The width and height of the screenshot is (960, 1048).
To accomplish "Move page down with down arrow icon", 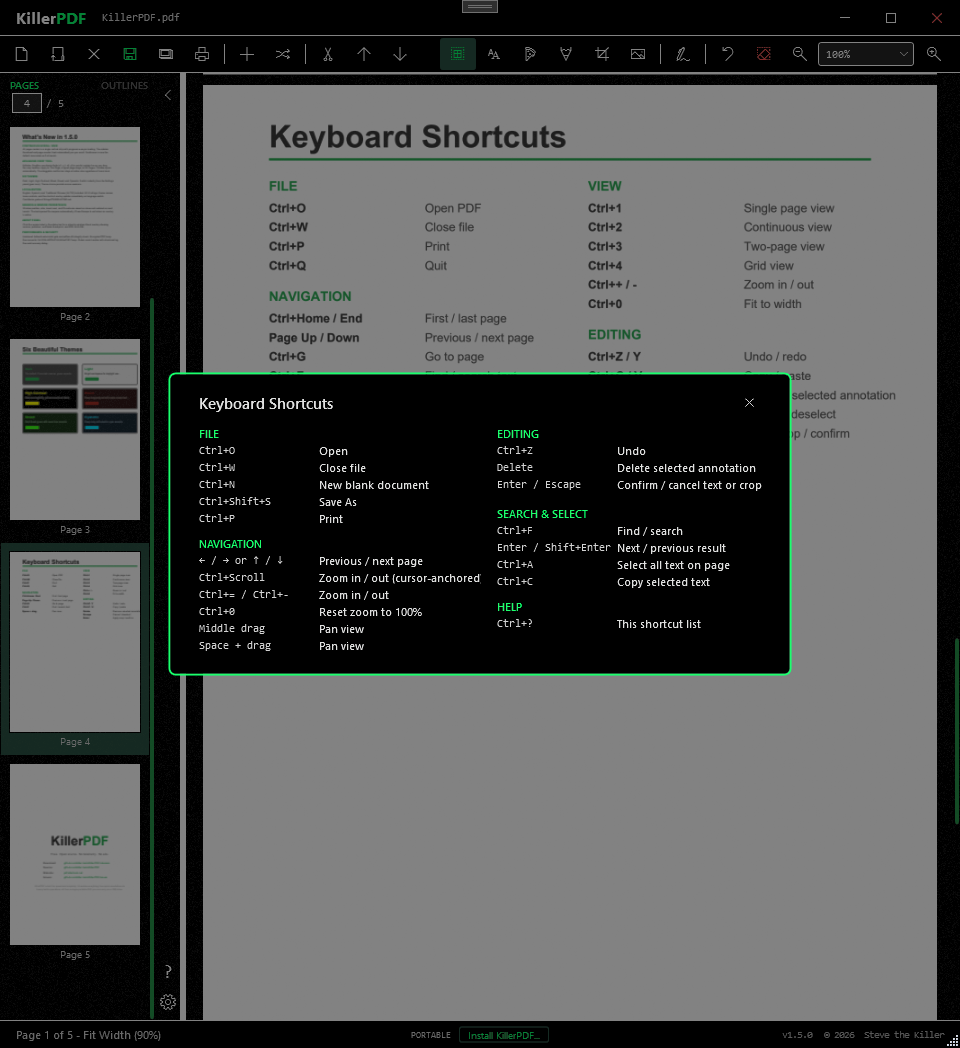I will (x=400, y=54).
